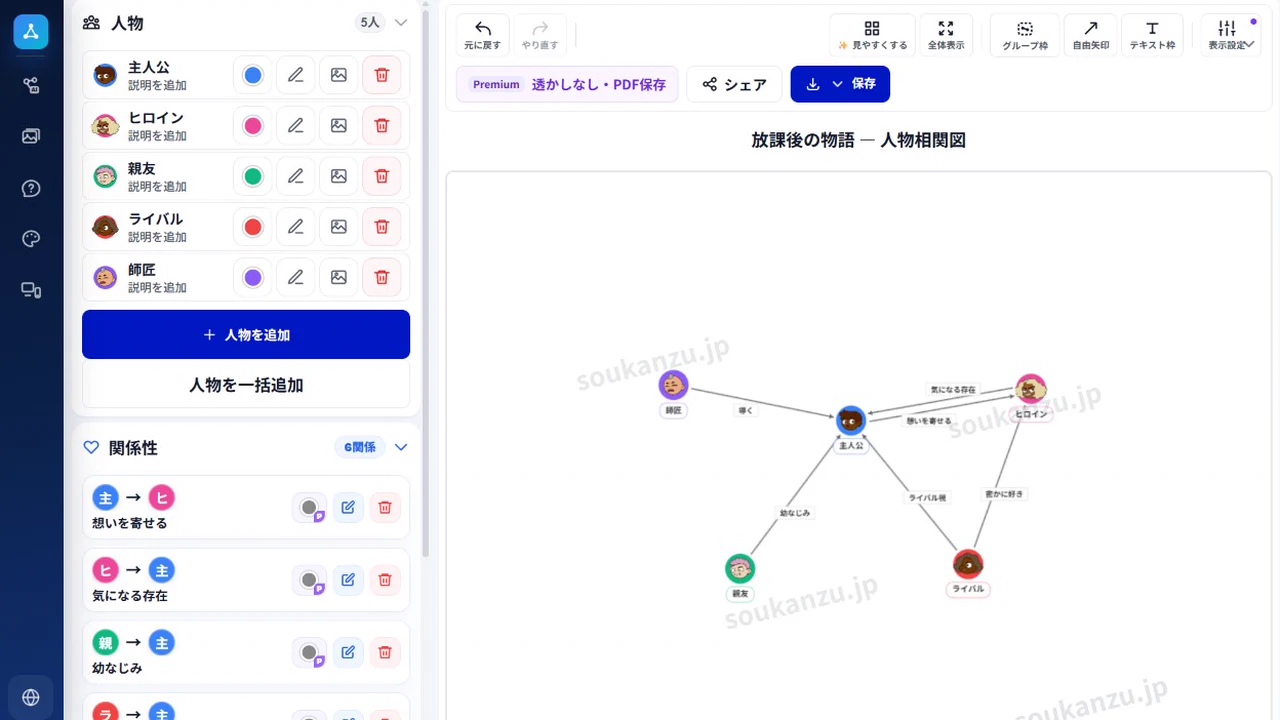Click the シェア share button

point(734,84)
